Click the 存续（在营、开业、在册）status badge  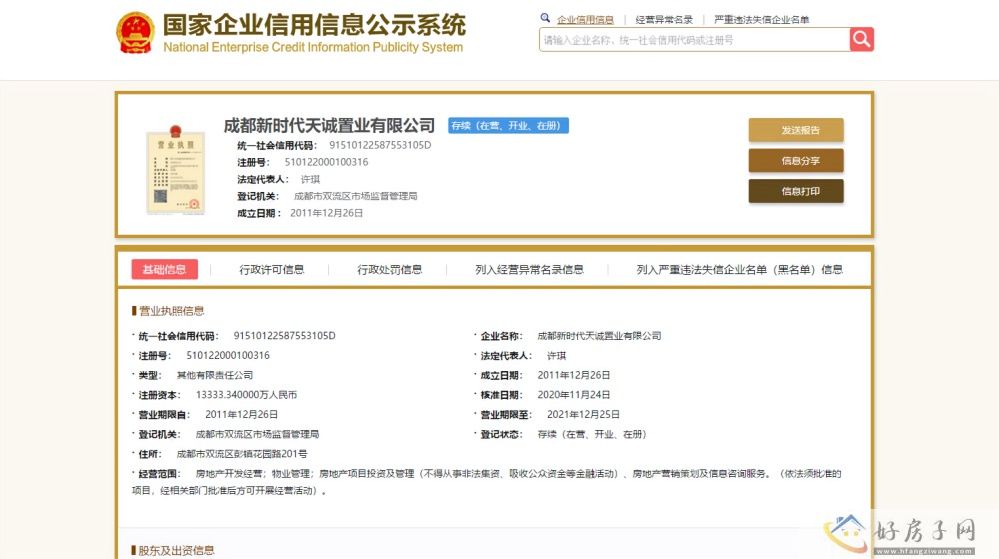point(508,126)
